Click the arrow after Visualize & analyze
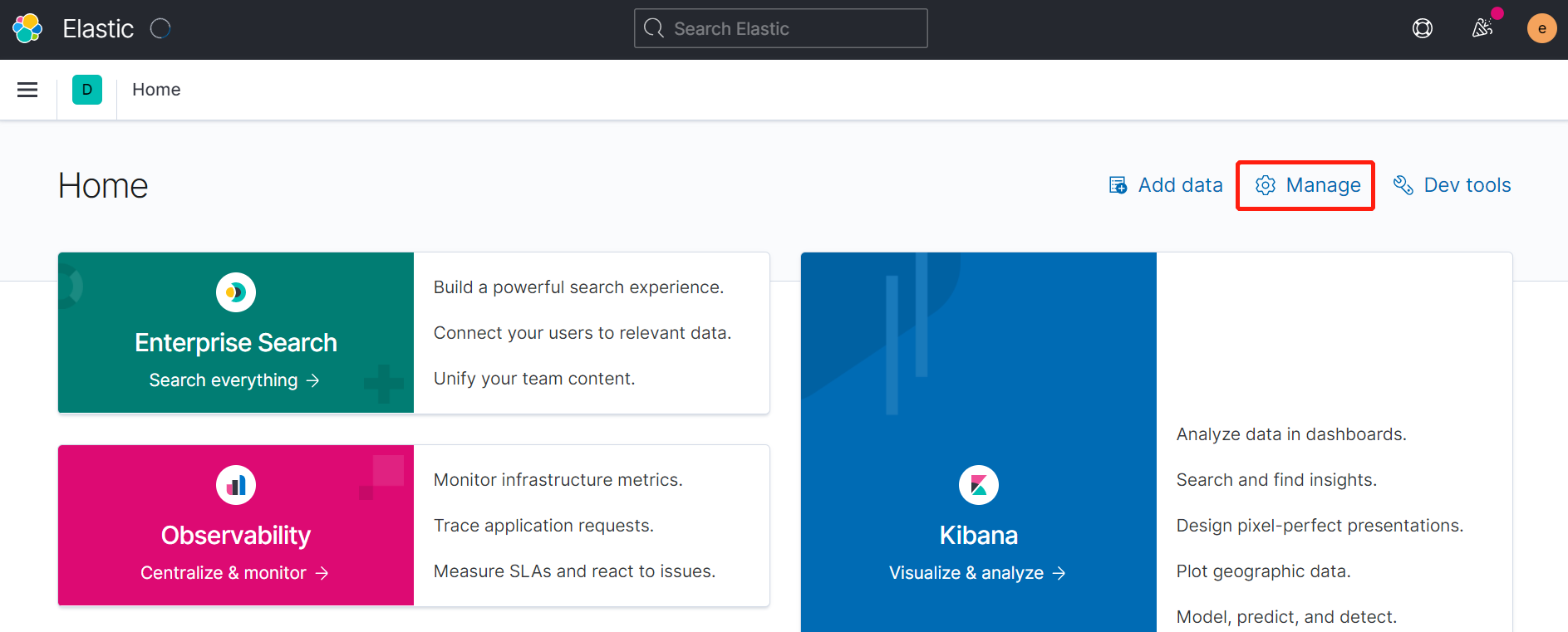Image resolution: width=1568 pixels, height=632 pixels. point(1059,573)
